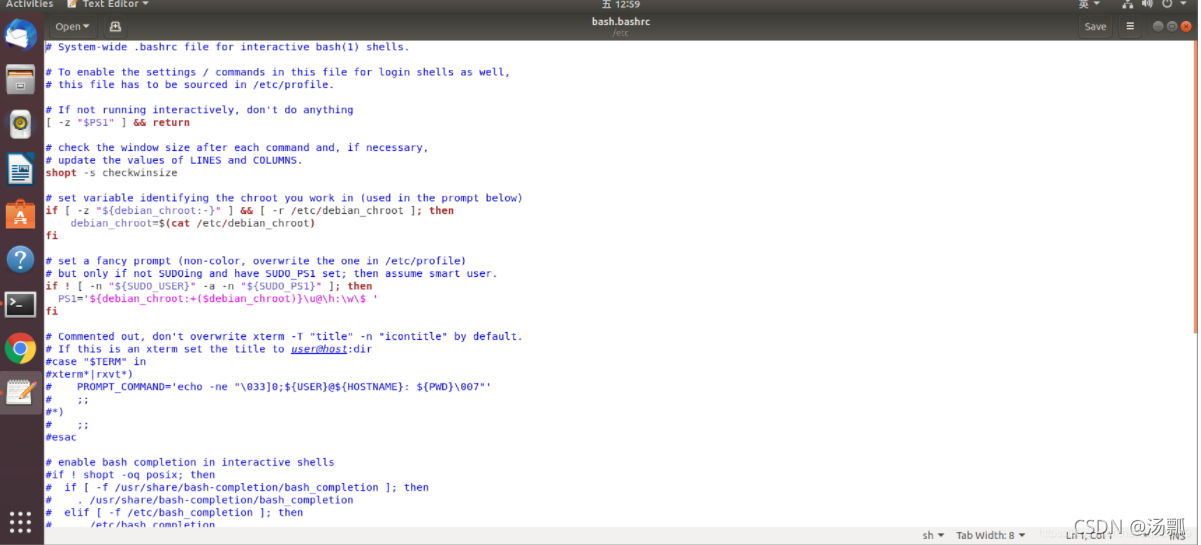Click 'Commented out, don't overwrite xterm' comment

pos(284,336)
